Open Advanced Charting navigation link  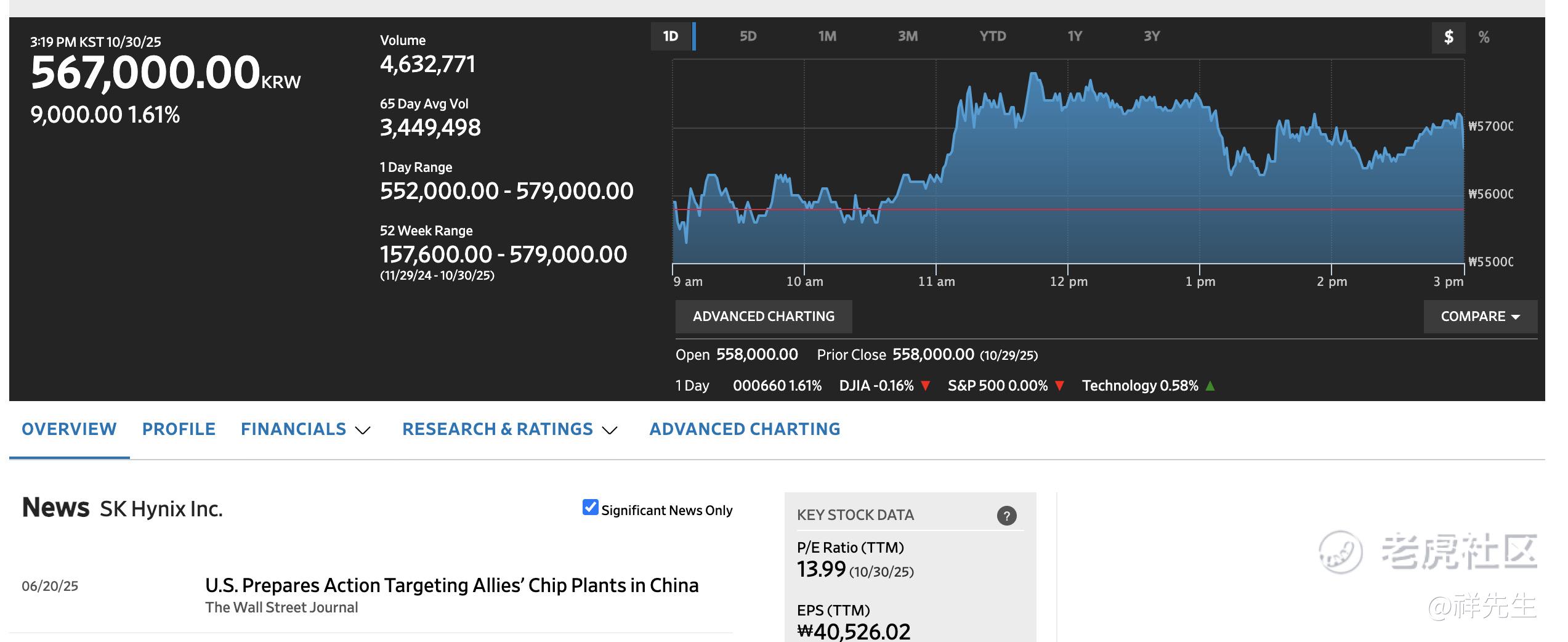[x=745, y=429]
